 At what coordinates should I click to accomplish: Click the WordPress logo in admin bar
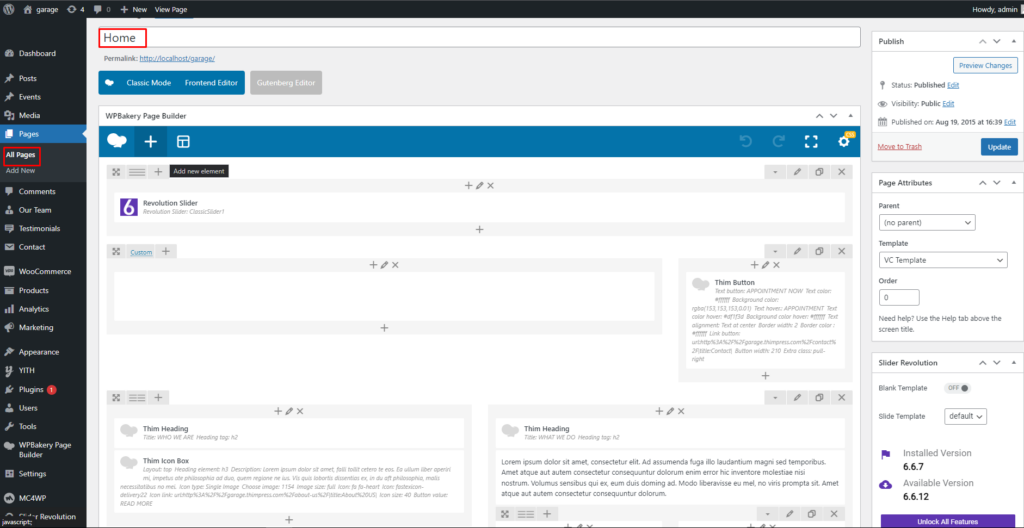point(9,10)
